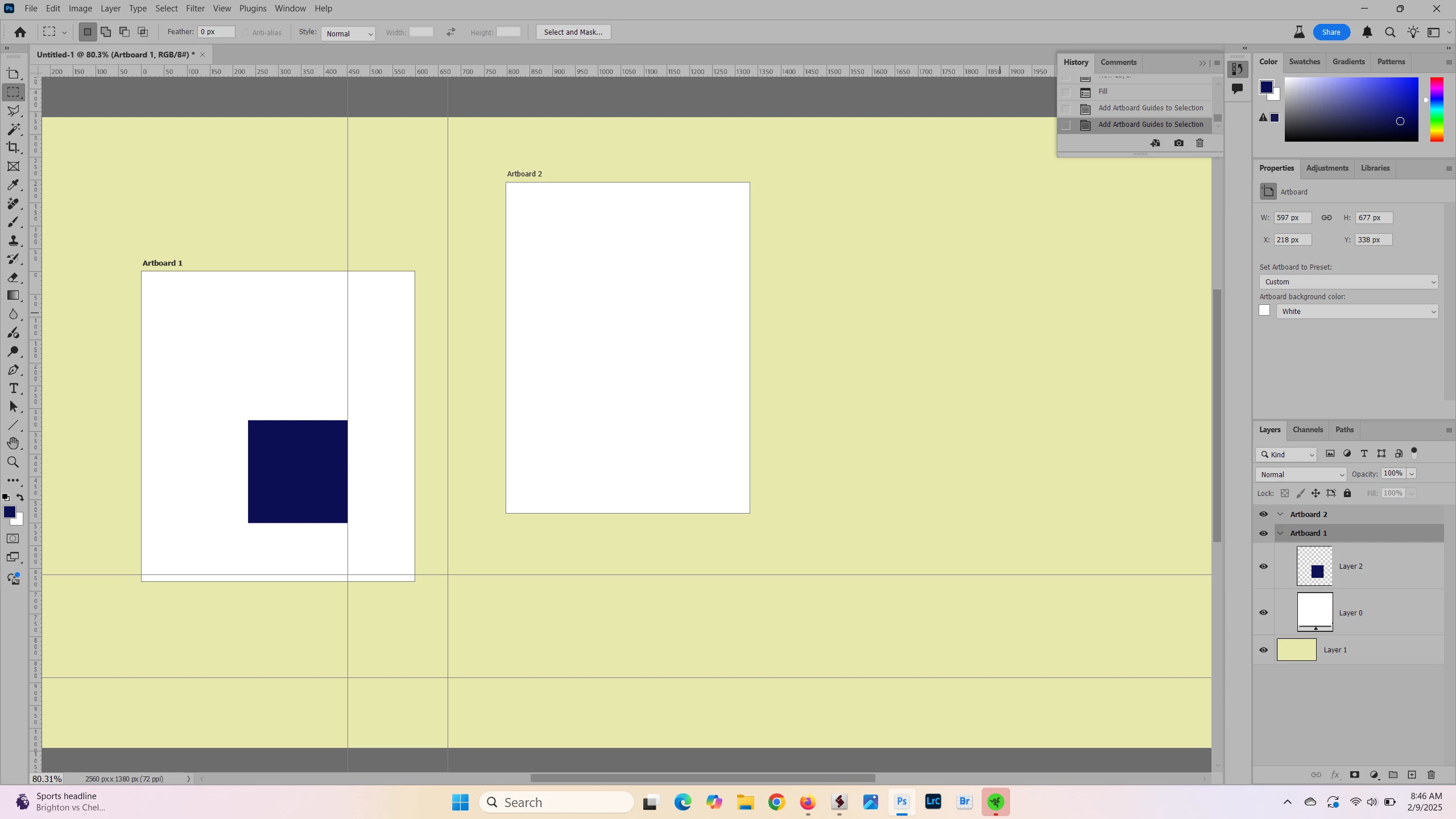
Task: Open the Filter menu
Action: pos(195,9)
